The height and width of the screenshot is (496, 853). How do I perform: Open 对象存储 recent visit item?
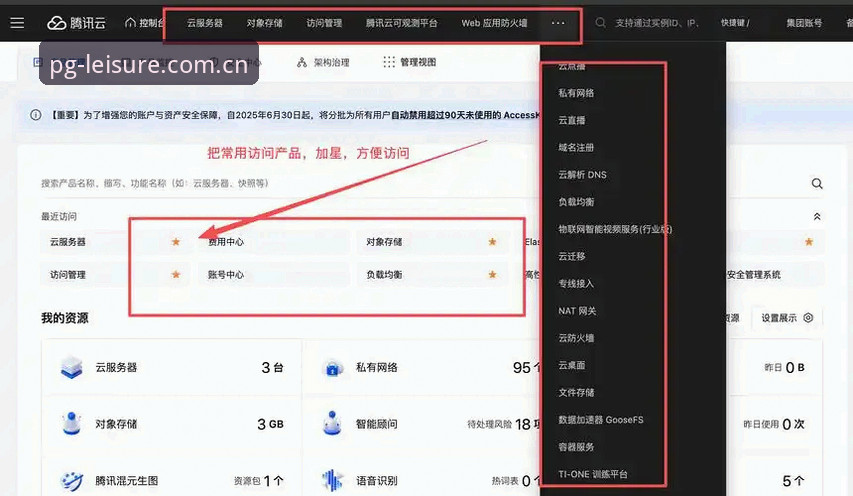point(432,241)
